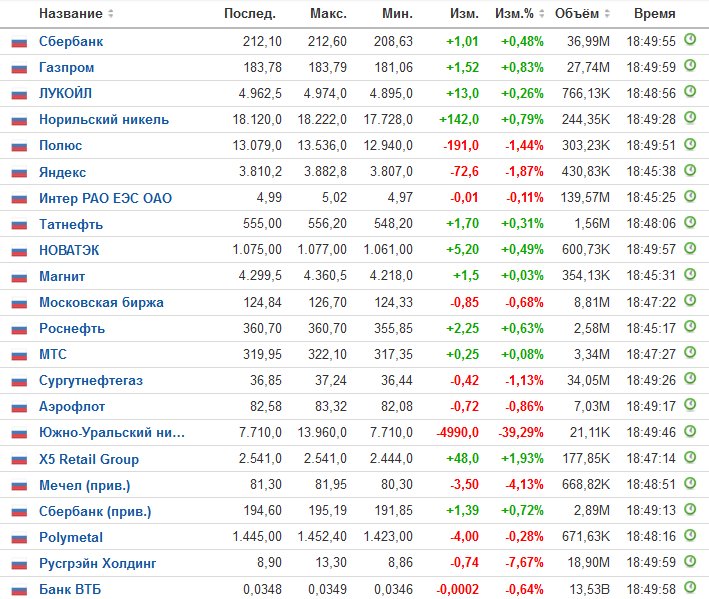Image resolution: width=709 pixels, height=599 pixels.
Task: Open the Сургутнефтегаз stock link
Action: pyautogui.click(x=91, y=381)
